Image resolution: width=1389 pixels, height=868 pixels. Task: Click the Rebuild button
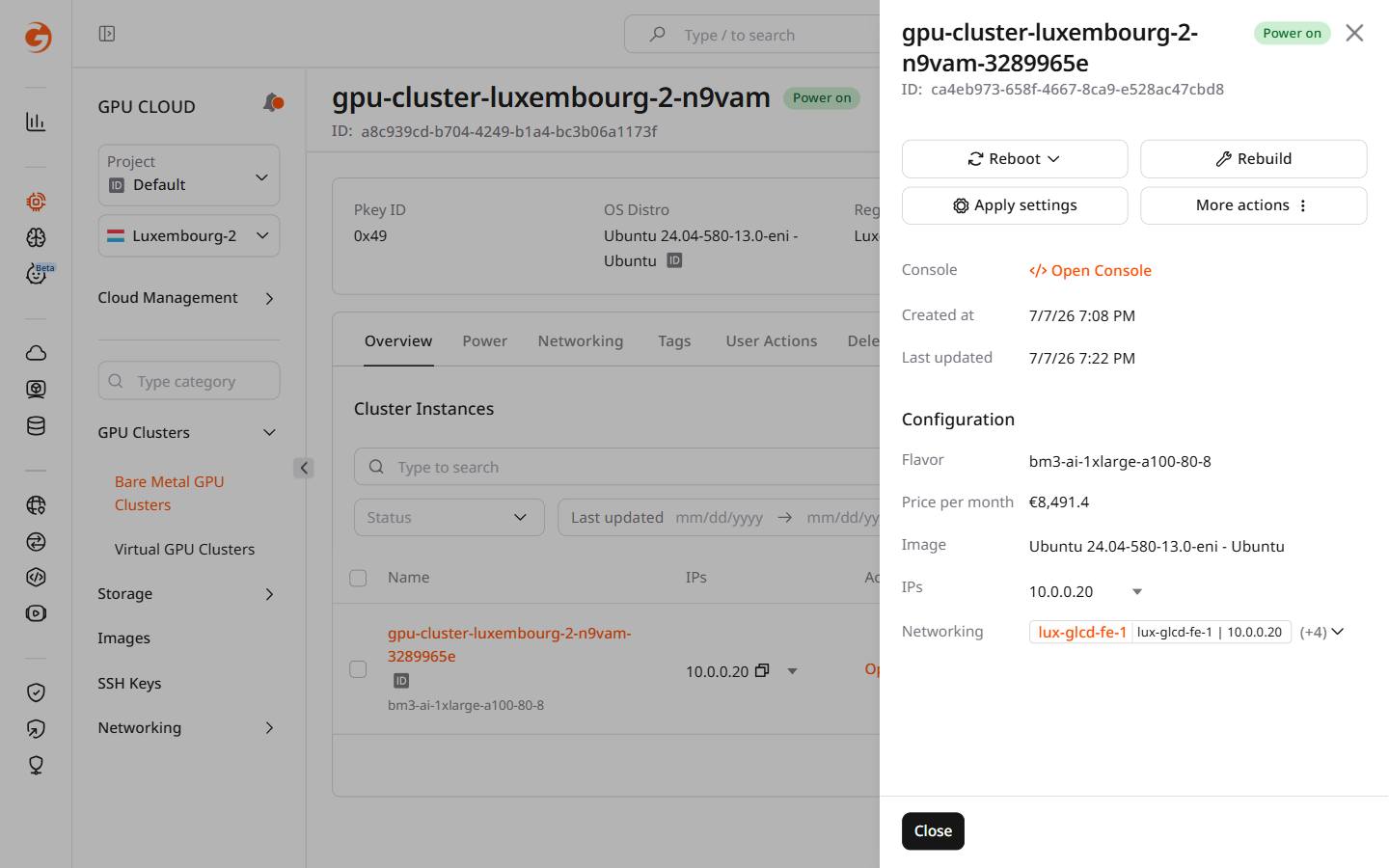(x=1254, y=159)
